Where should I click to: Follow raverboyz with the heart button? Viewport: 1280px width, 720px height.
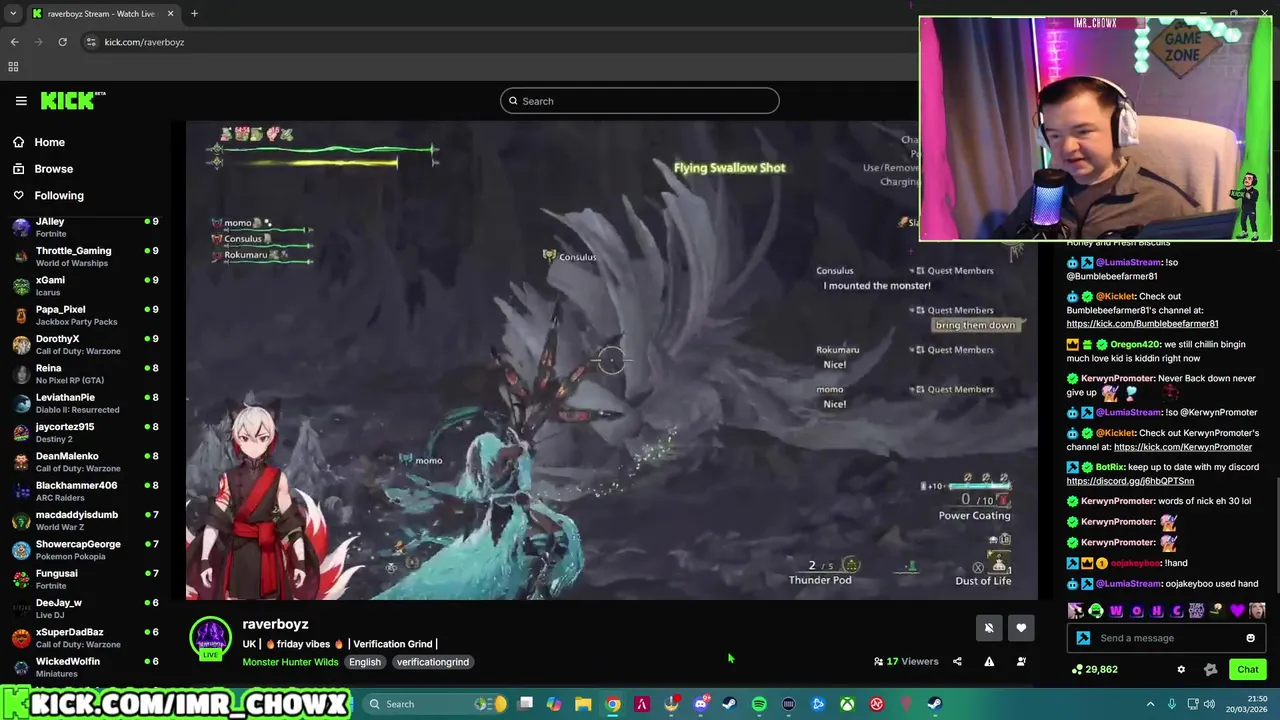coord(1021,628)
